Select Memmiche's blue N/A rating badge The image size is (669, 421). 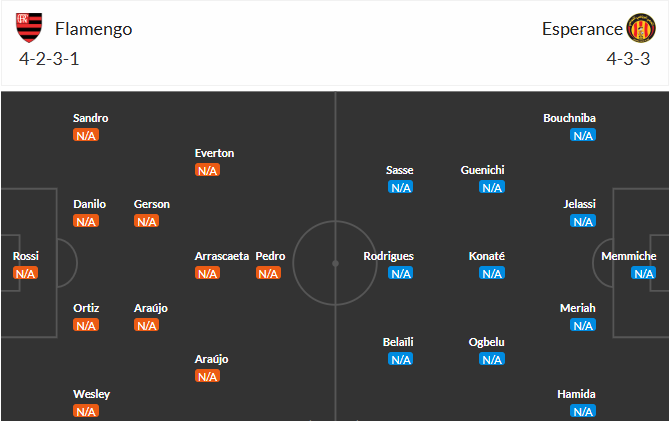pyautogui.click(x=643, y=273)
